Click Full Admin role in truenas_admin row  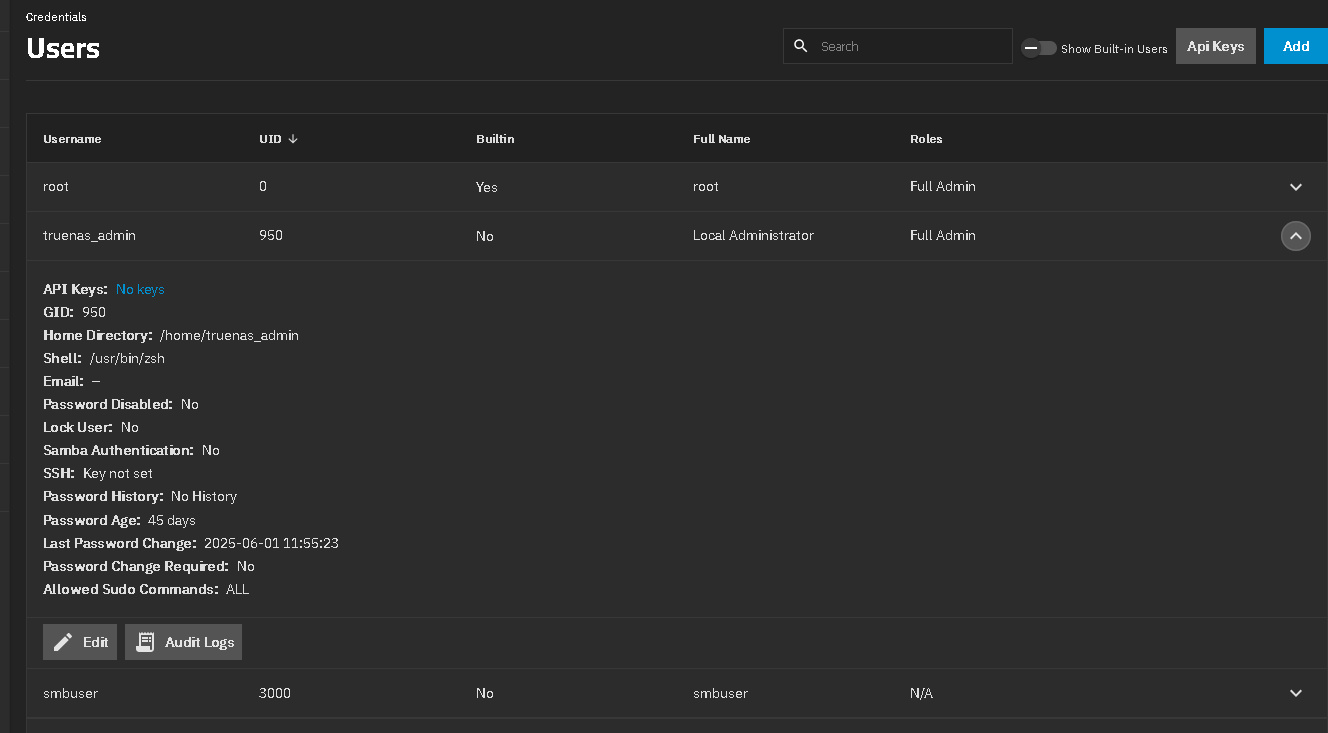click(x=943, y=235)
